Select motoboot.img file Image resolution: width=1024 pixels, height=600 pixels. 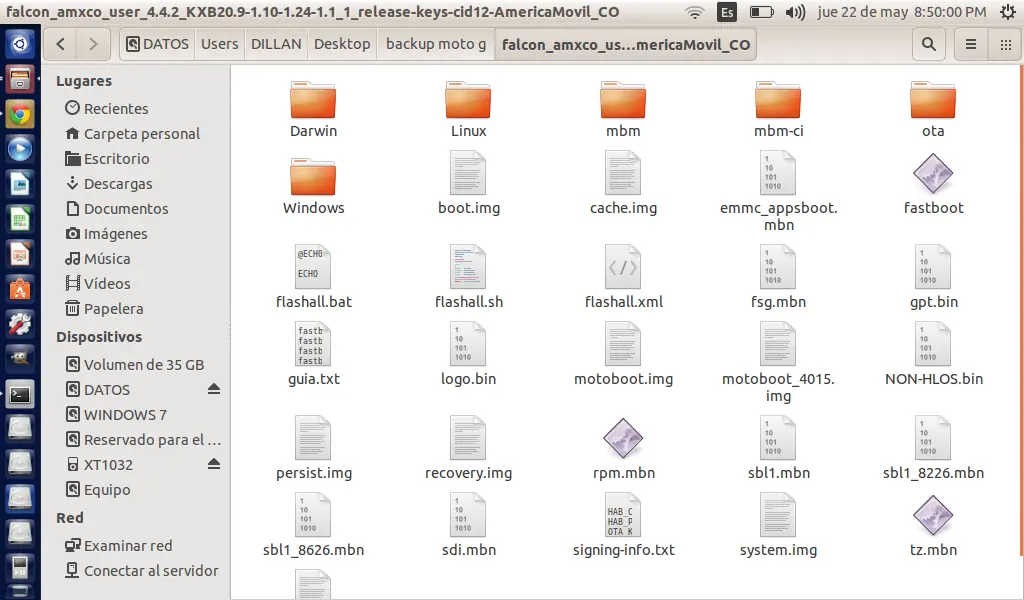point(623,355)
